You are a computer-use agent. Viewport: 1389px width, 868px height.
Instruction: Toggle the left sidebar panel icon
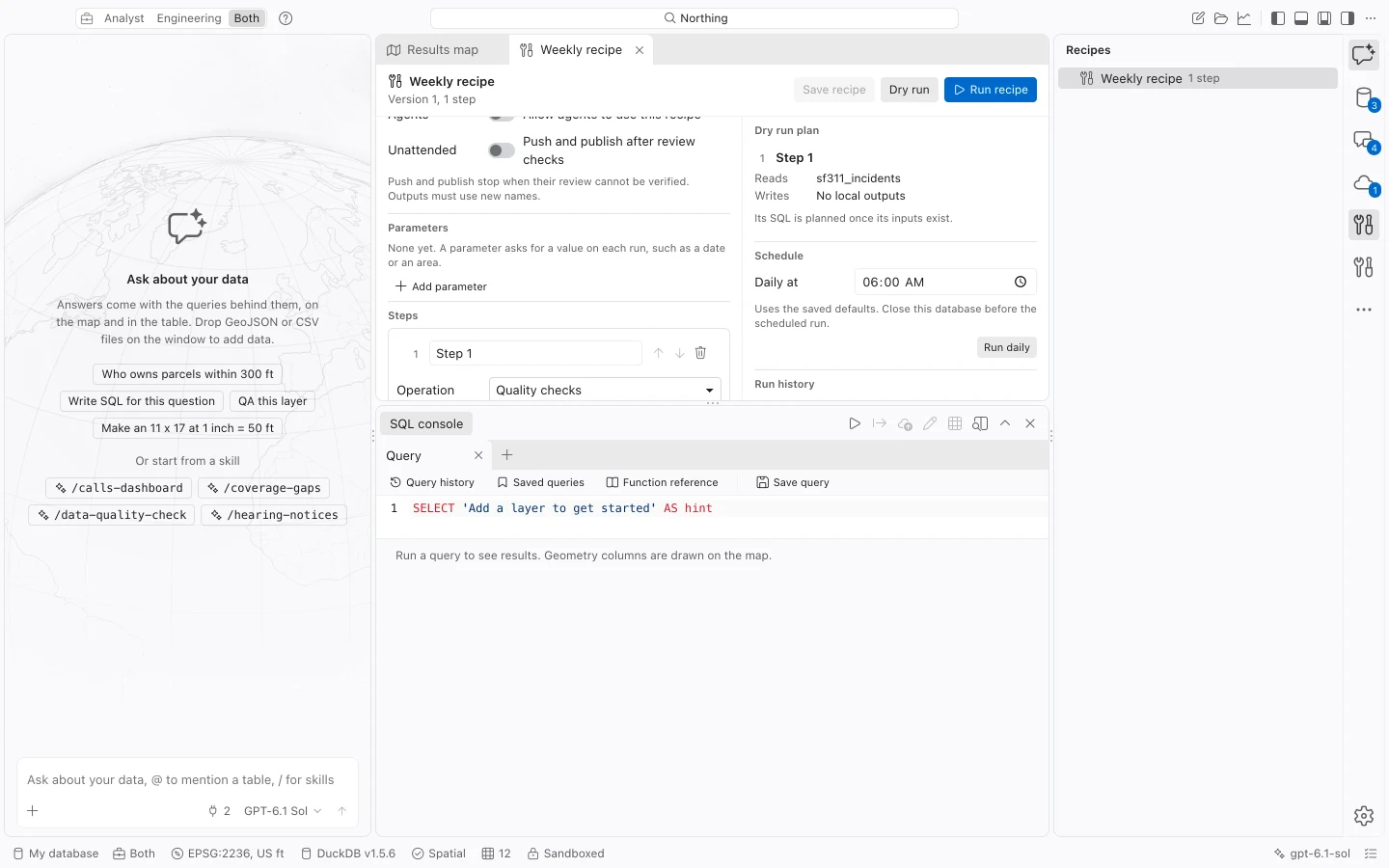pos(1278,18)
